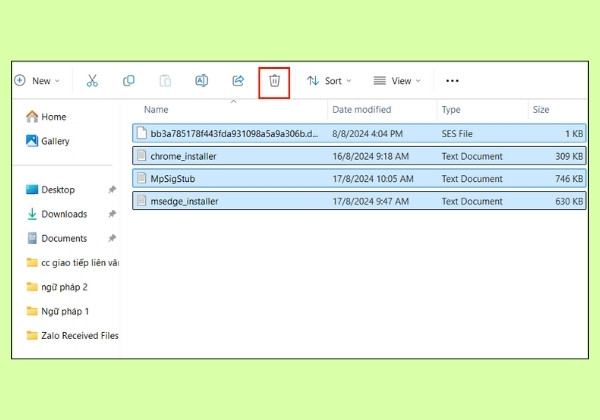This screenshot has width=600, height=420.
Task: Unpin Desktop using its pin icon
Action: (x=112, y=189)
